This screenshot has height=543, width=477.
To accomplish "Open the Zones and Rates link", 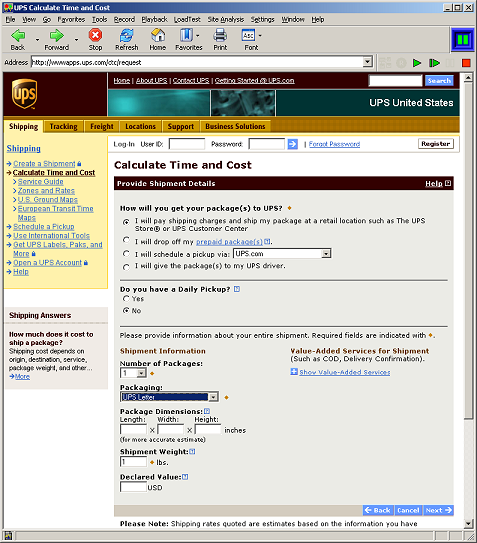I will pos(46,190).
